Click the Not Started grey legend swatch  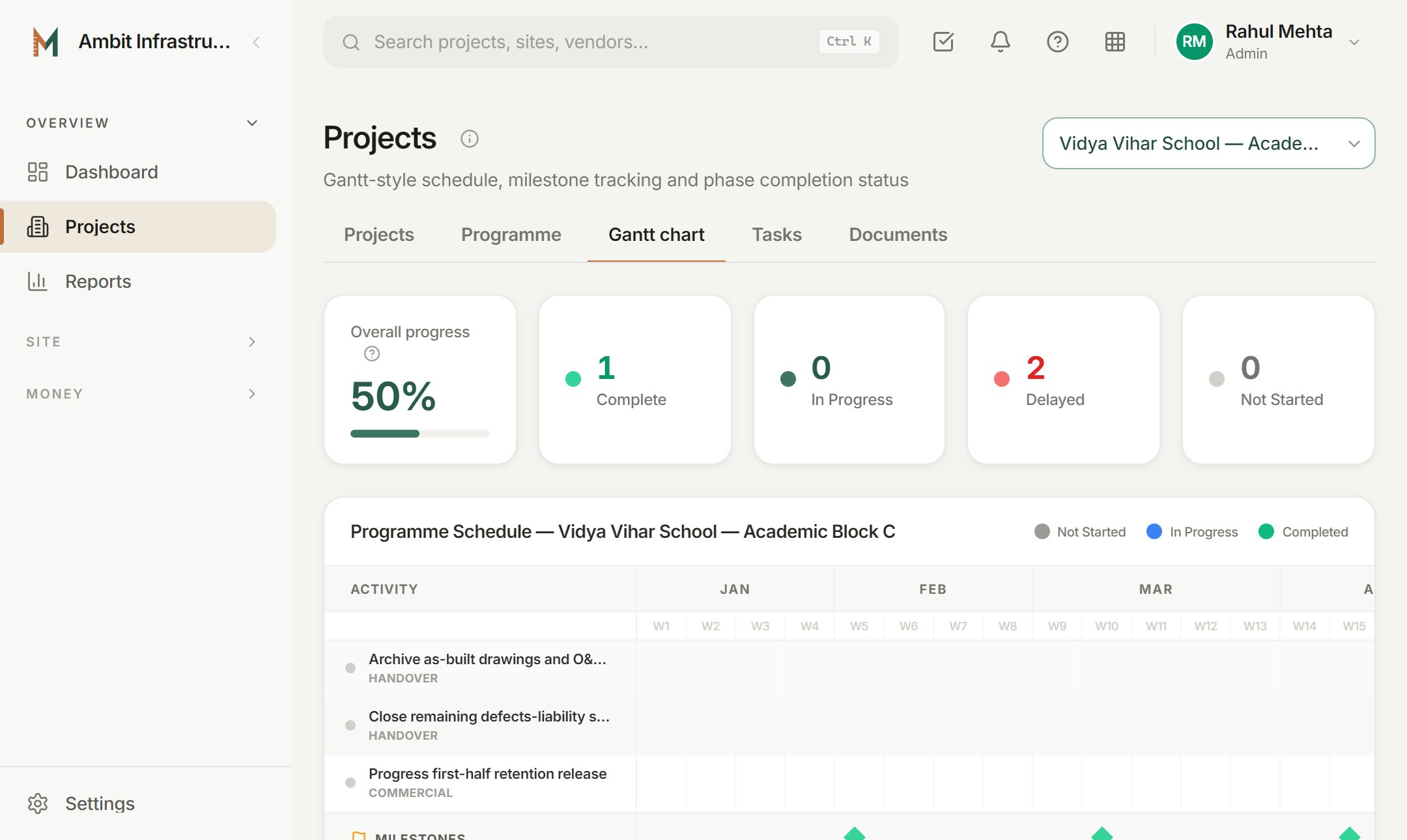coord(1042,532)
